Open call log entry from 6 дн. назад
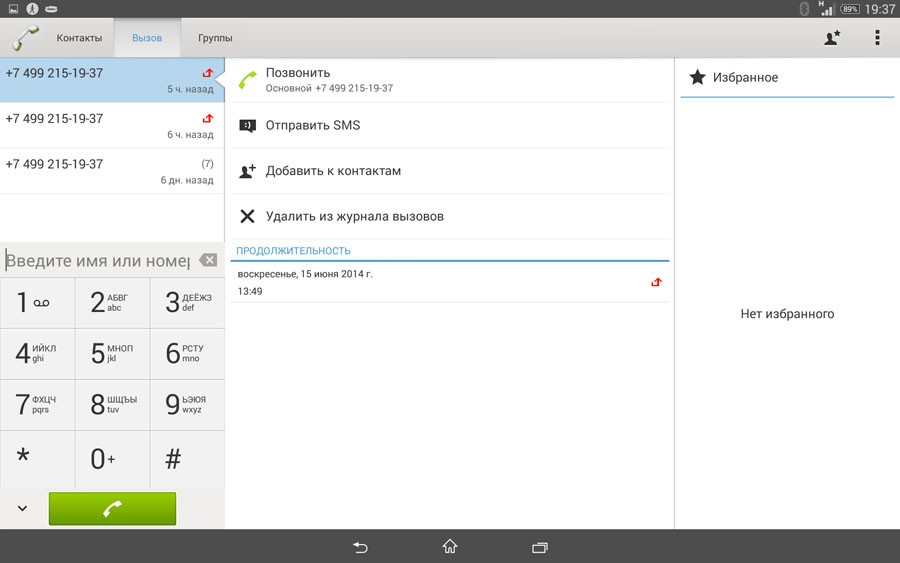Viewport: 900px width, 563px height. pos(112,171)
